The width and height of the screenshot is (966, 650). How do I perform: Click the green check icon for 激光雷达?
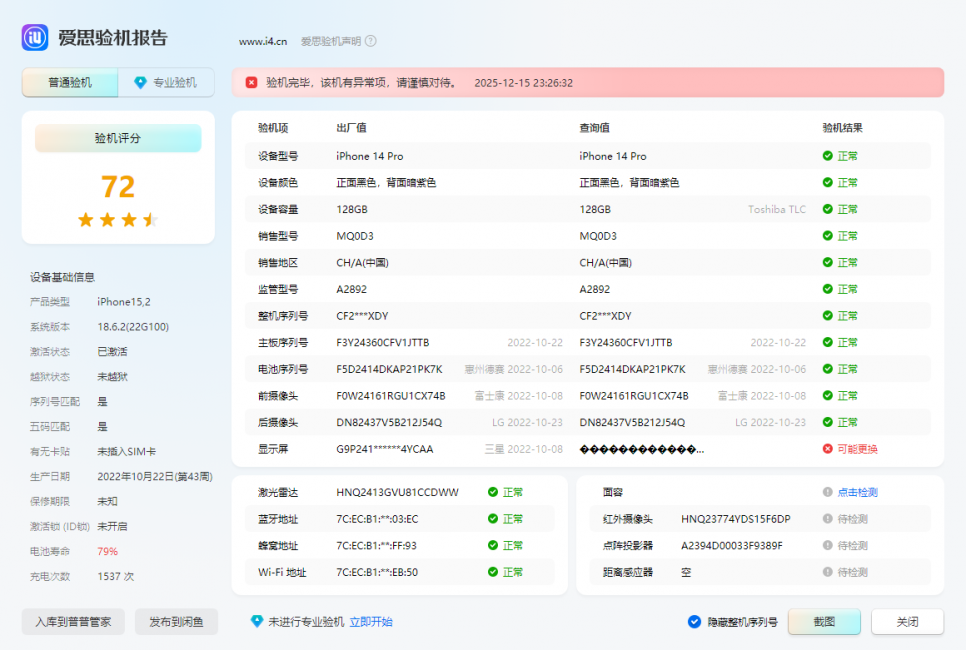492,492
